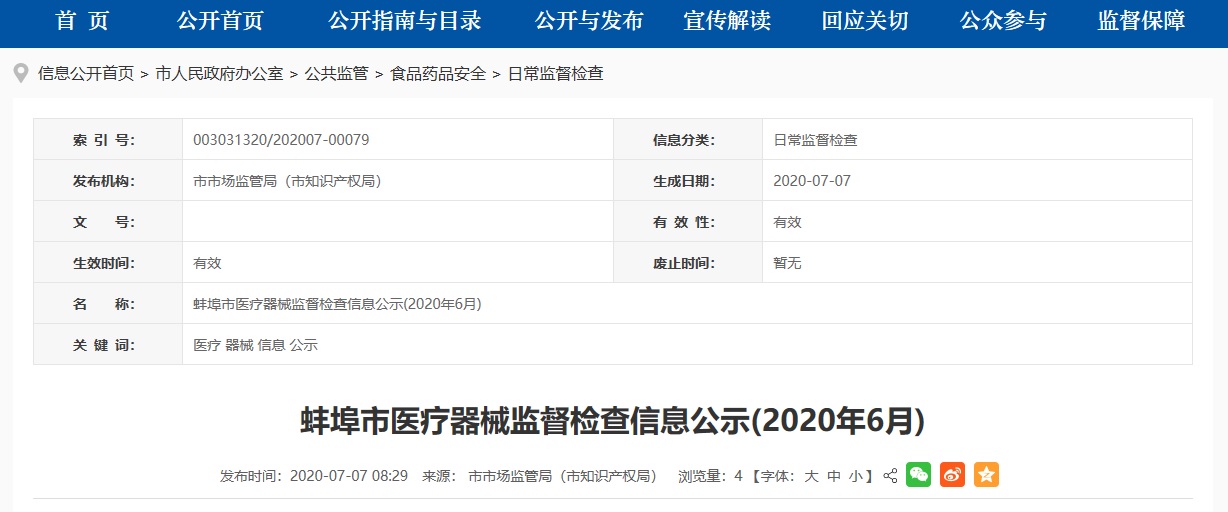
Task: Share via the Weibo icon
Action: click(x=952, y=475)
